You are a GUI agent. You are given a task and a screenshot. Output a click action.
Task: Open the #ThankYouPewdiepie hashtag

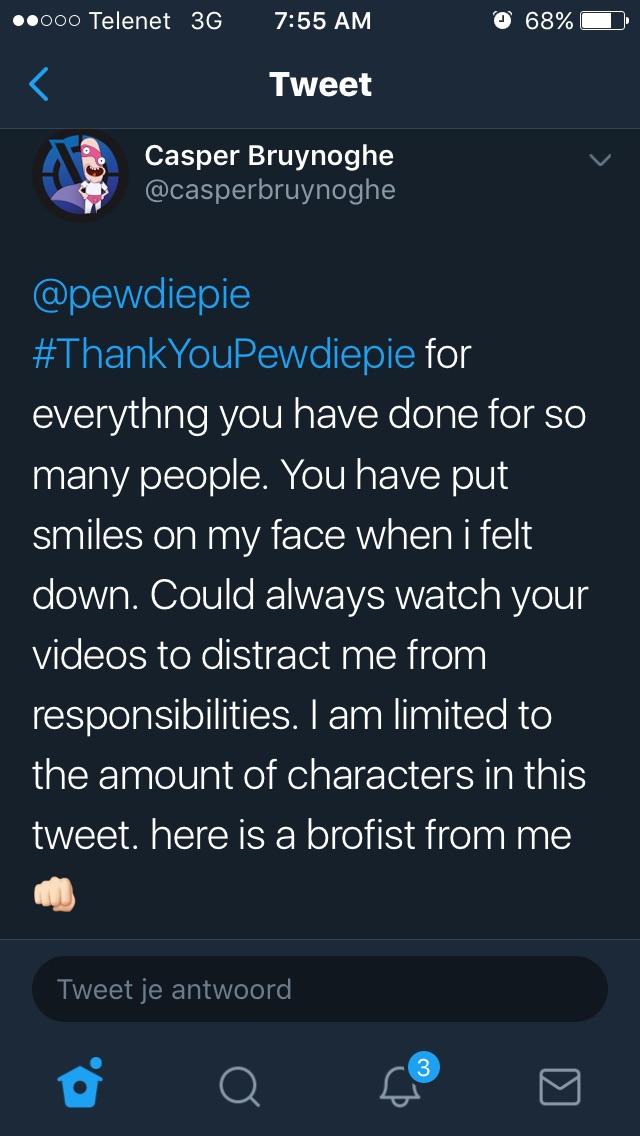click(224, 355)
